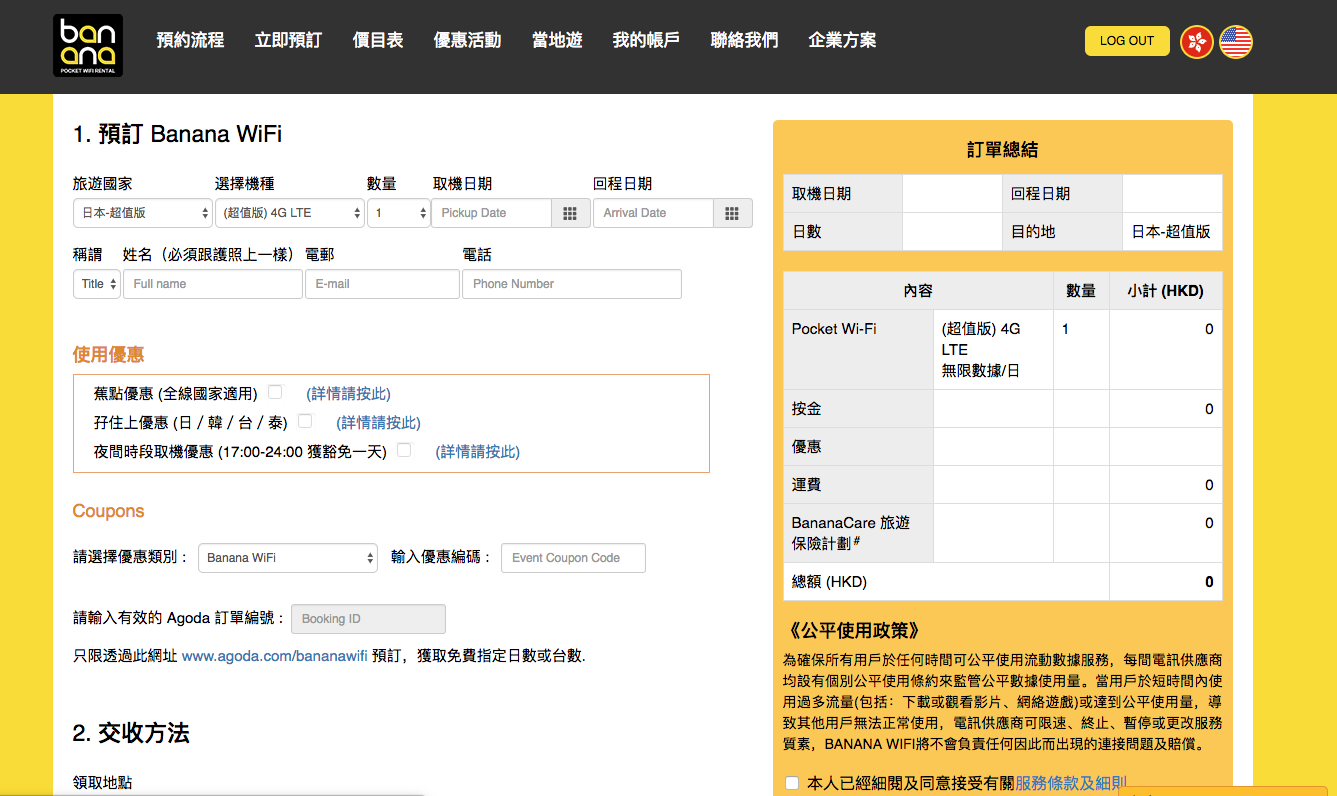
Task: Tick the 孖住上優惠 checkbox
Action: [x=305, y=421]
